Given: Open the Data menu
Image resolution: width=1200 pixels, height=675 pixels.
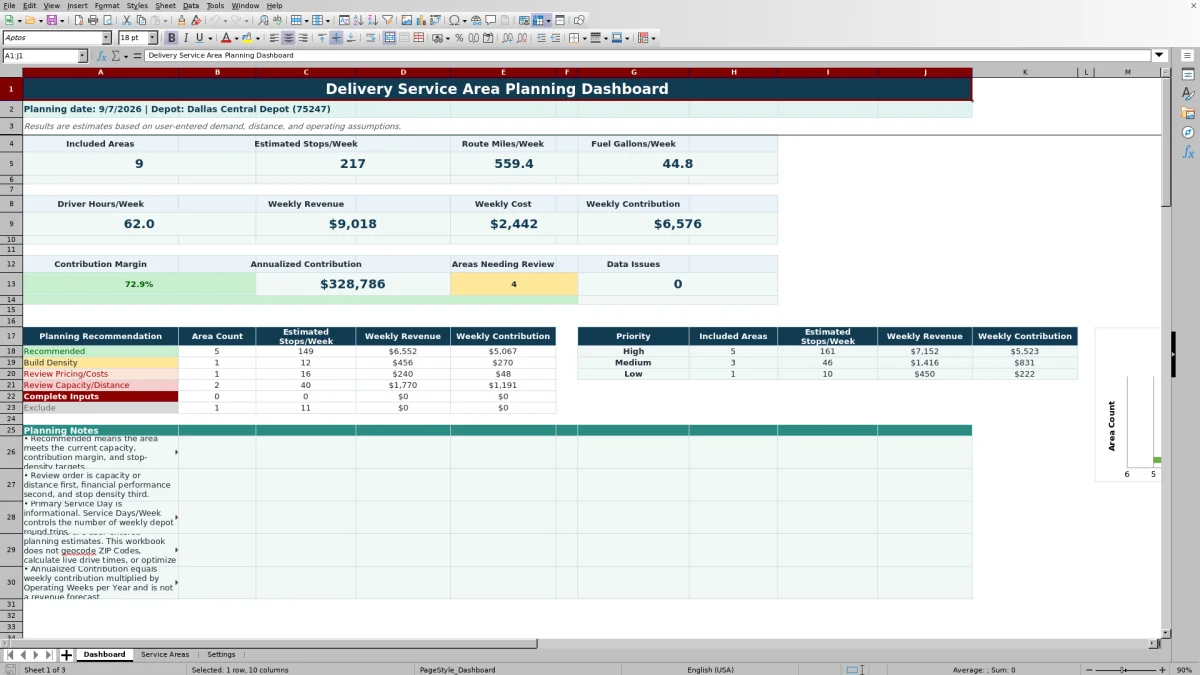Looking at the screenshot, I should [190, 5].
